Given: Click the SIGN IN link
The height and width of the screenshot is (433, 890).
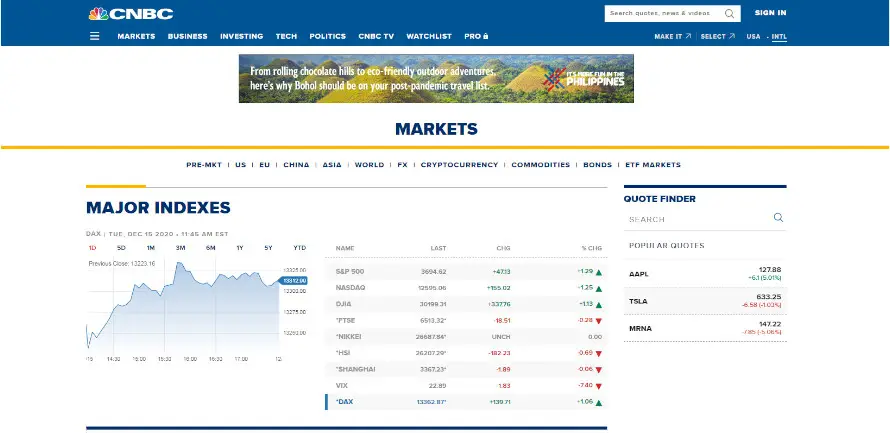Looking at the screenshot, I should coord(770,12).
